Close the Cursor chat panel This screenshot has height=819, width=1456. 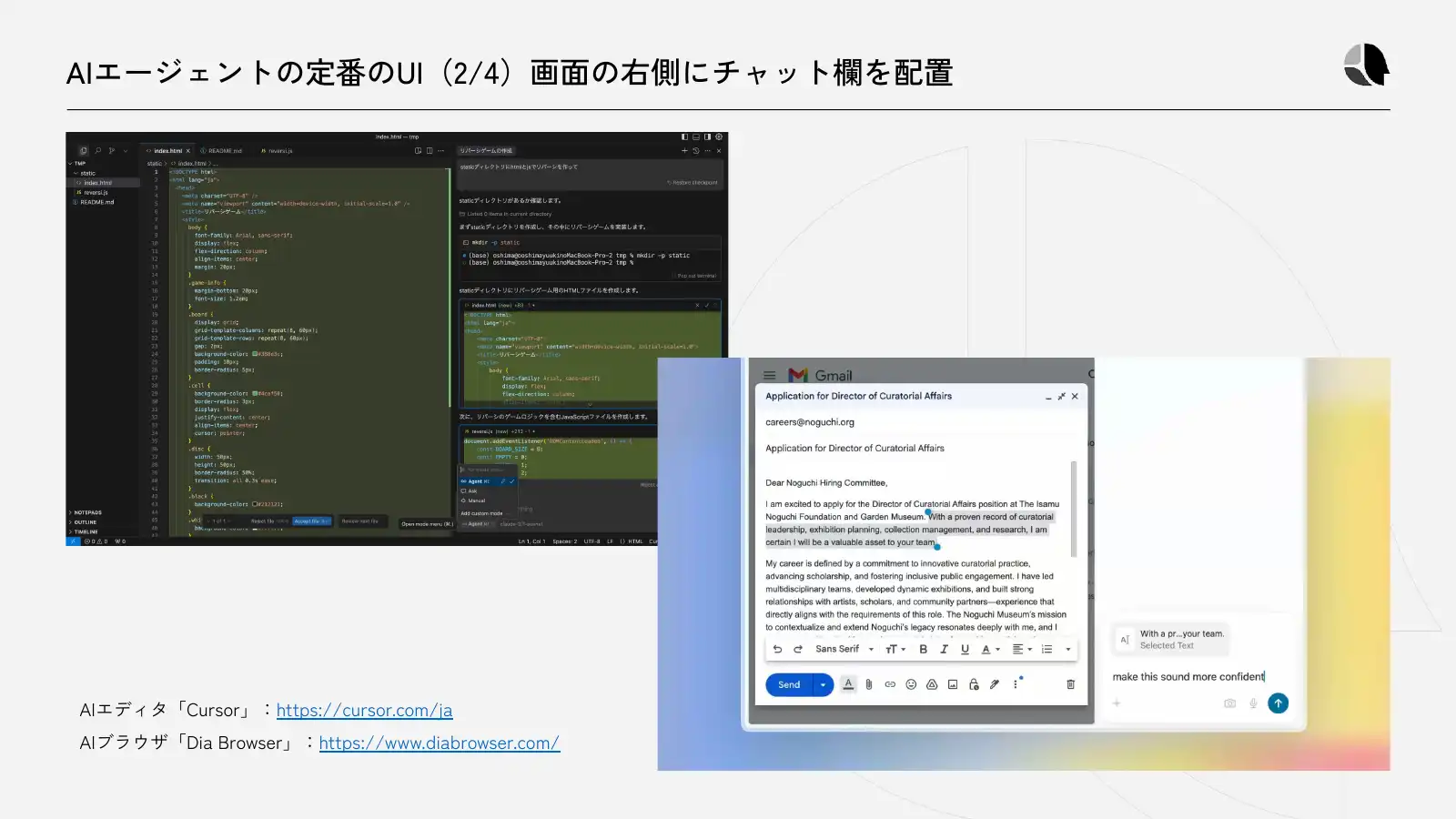tap(719, 151)
